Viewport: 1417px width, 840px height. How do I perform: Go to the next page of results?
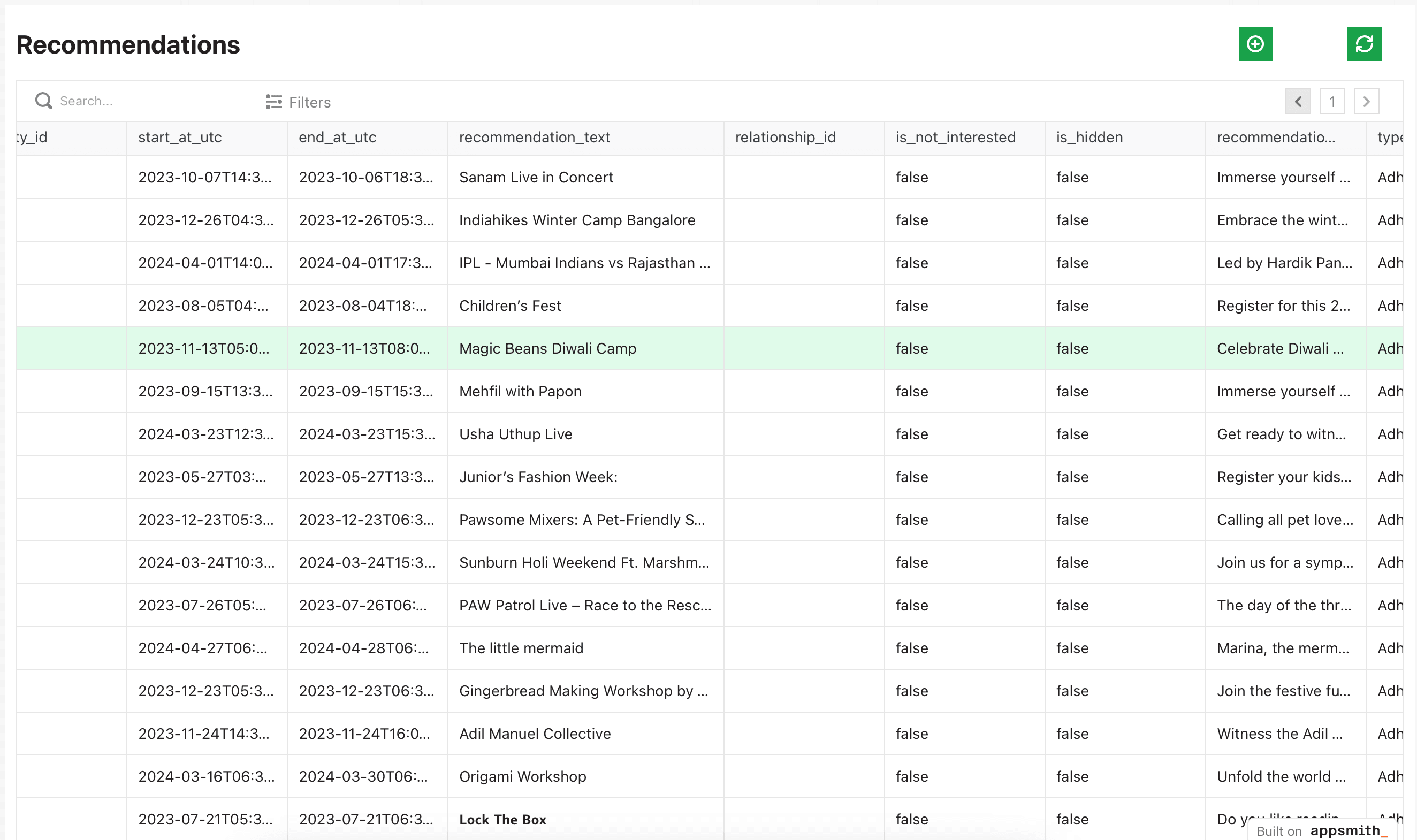pyautogui.click(x=1366, y=101)
